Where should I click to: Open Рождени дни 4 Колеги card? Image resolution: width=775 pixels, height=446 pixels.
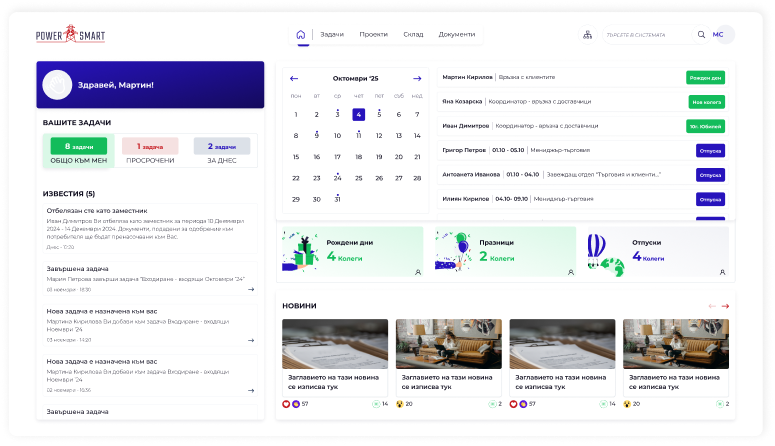(x=352, y=251)
